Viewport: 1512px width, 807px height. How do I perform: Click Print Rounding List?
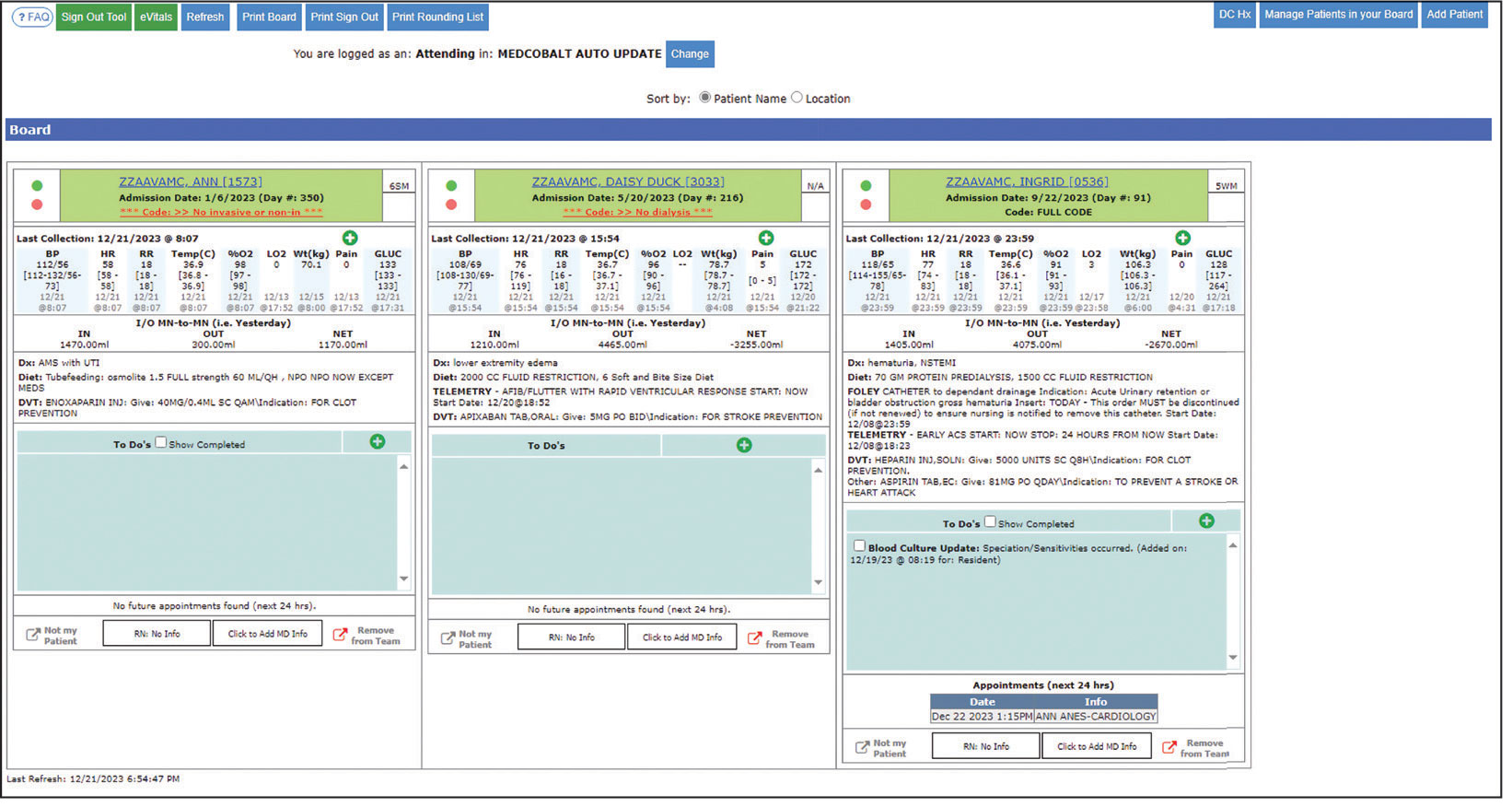[437, 17]
